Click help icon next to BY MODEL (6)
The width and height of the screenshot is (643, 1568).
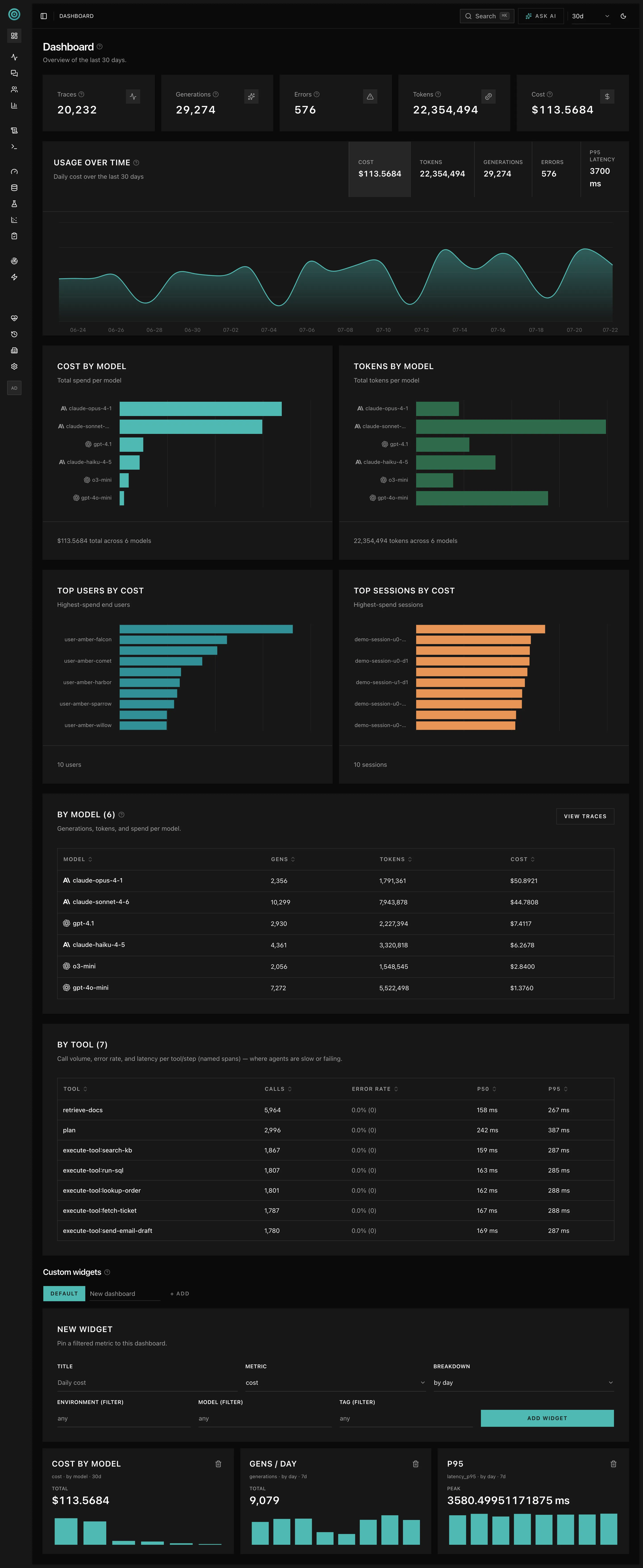(x=122, y=814)
